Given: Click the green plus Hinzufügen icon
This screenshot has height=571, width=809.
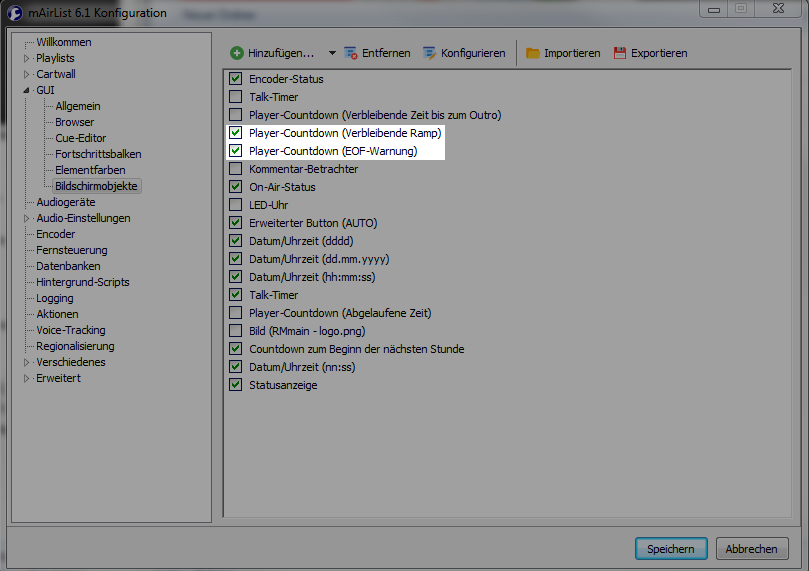Looking at the screenshot, I should pyautogui.click(x=237, y=53).
